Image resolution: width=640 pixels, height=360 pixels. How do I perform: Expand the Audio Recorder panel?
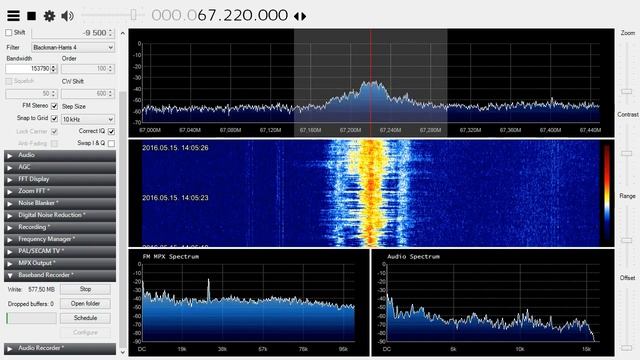60,348
